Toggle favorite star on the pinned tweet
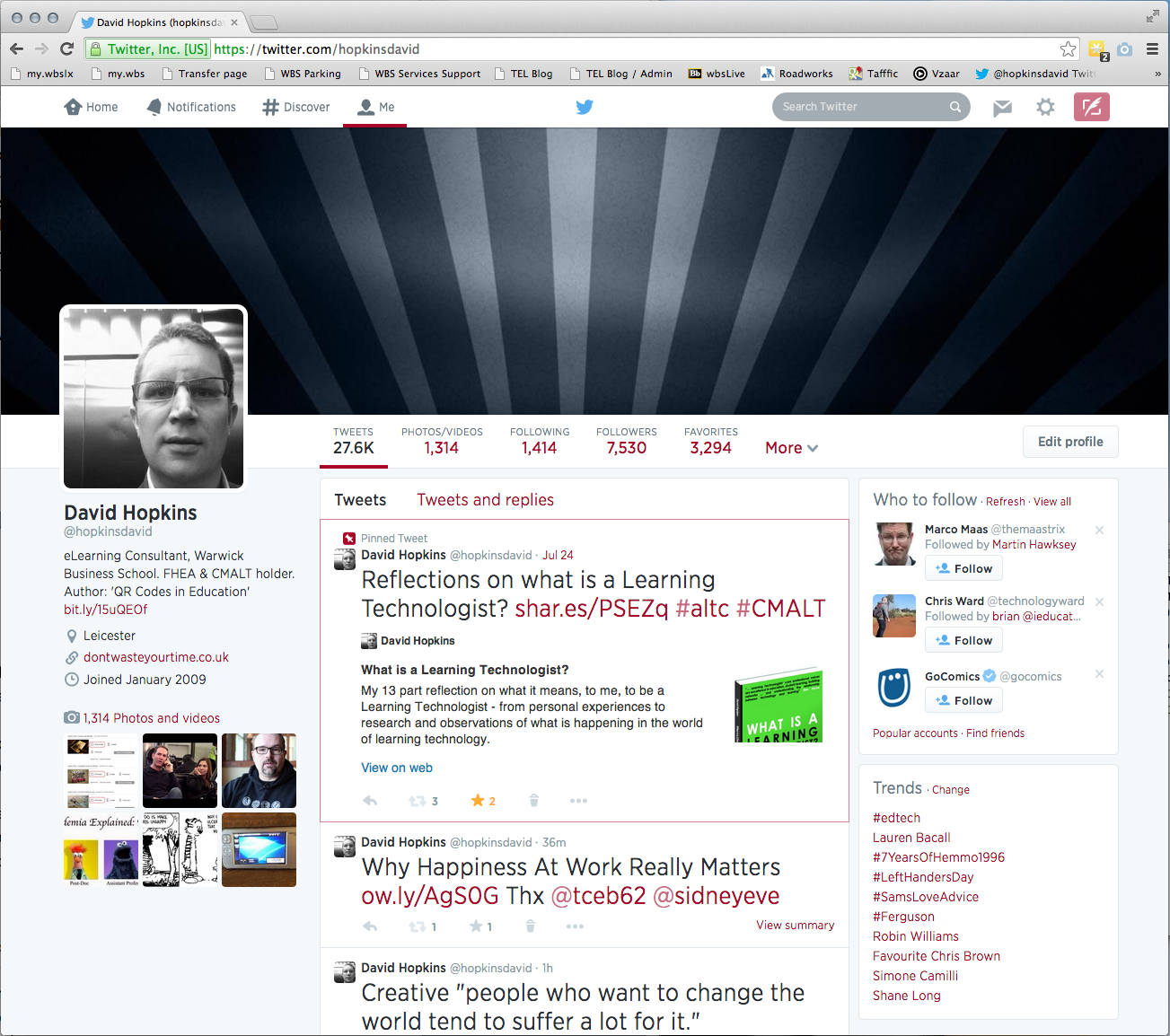Viewport: 1170px width, 1036px height. (478, 801)
